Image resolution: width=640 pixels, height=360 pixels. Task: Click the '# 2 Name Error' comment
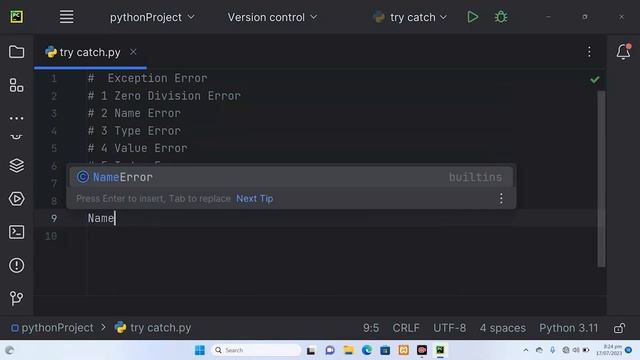134,113
